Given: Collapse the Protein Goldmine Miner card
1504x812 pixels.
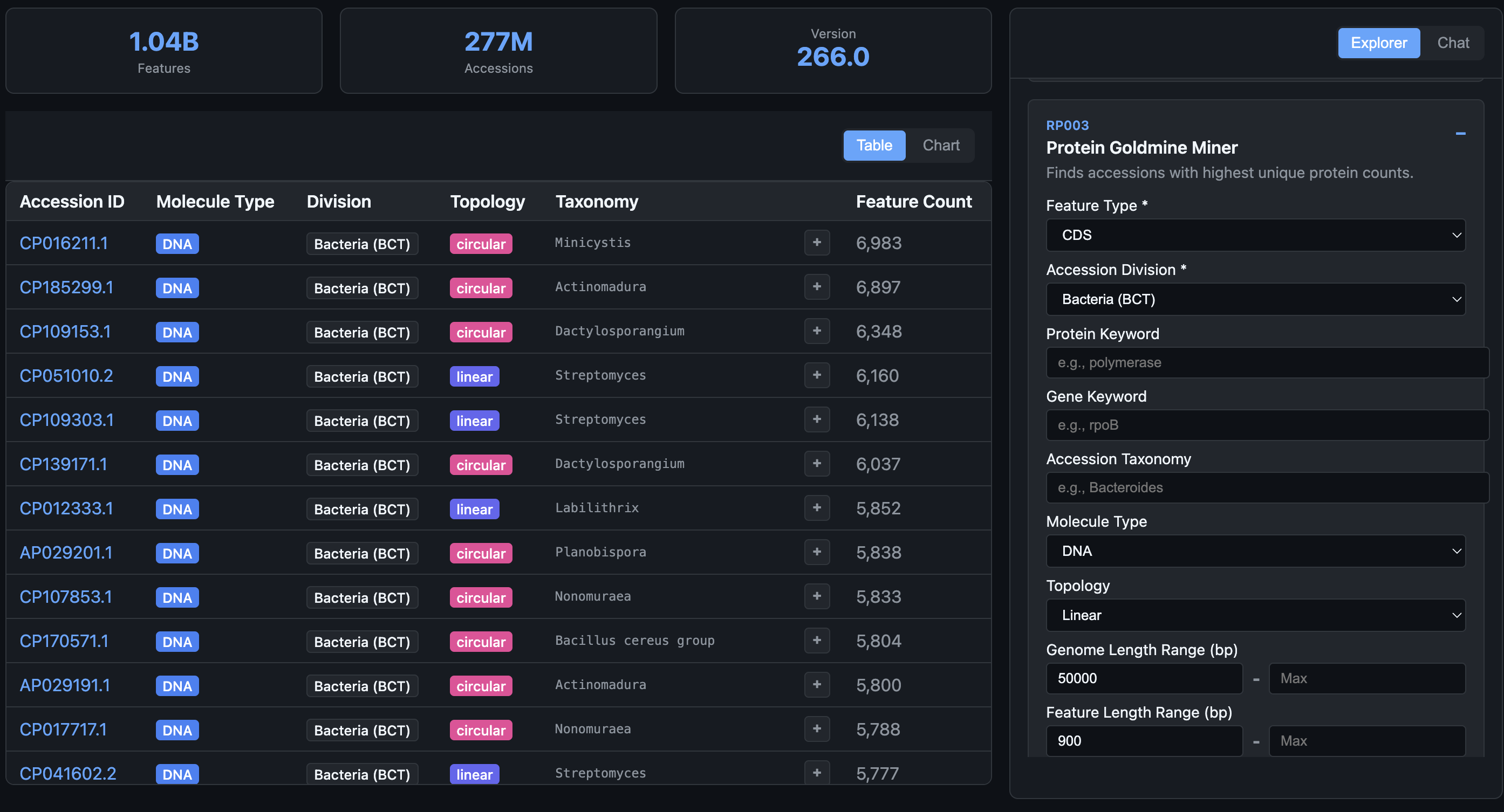Looking at the screenshot, I should (1460, 134).
